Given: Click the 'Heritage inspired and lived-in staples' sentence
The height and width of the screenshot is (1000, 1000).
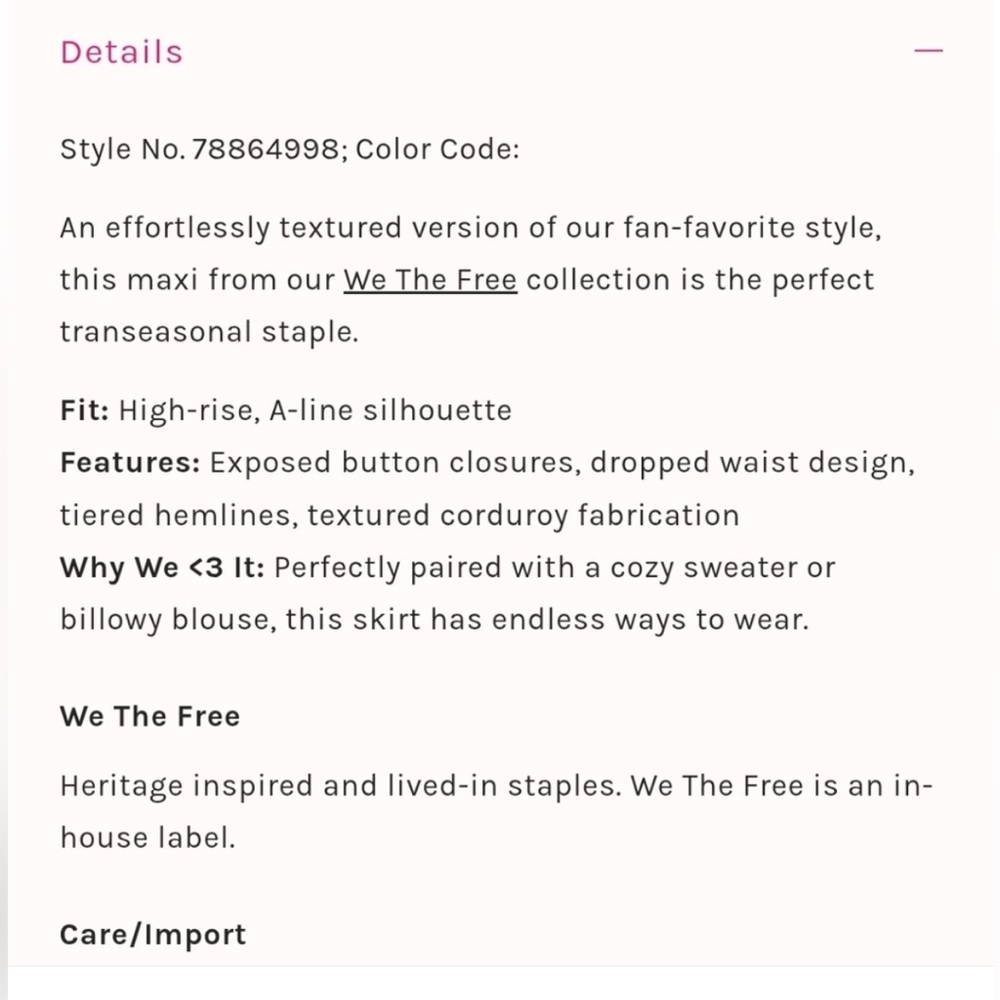Looking at the screenshot, I should tap(341, 786).
